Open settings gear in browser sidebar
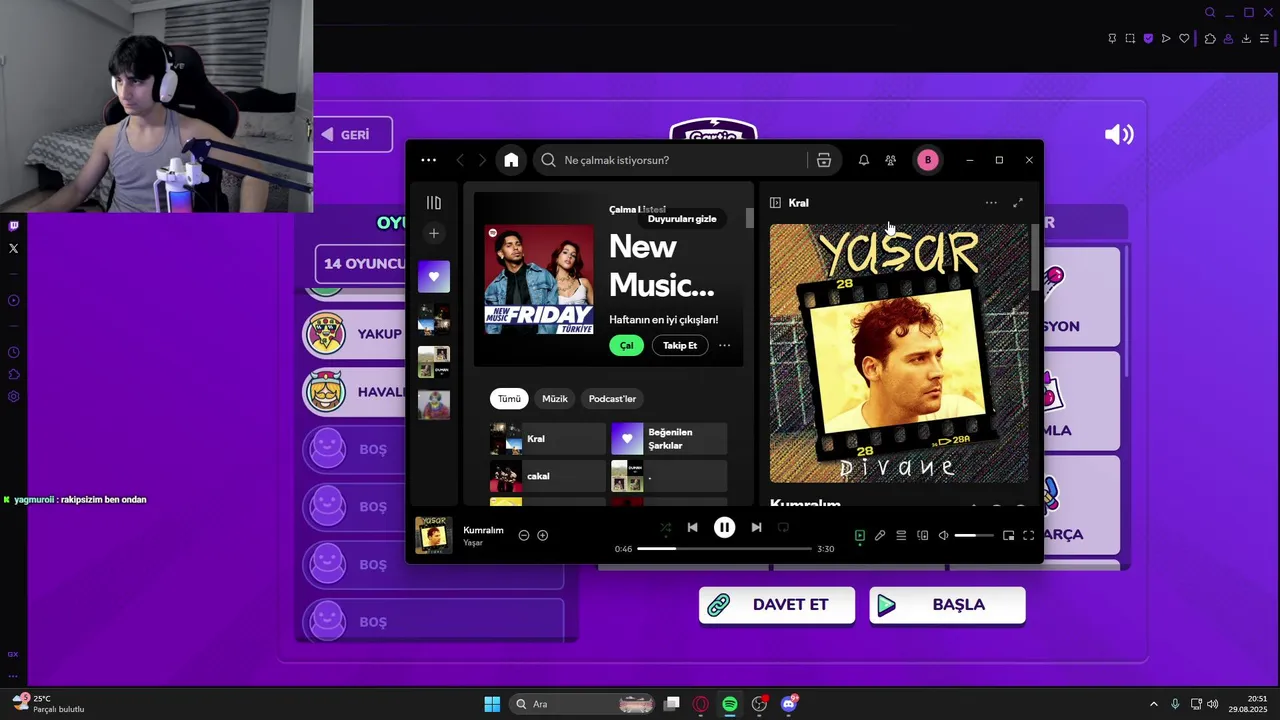Screen dimensions: 1280x720 pos(13,396)
